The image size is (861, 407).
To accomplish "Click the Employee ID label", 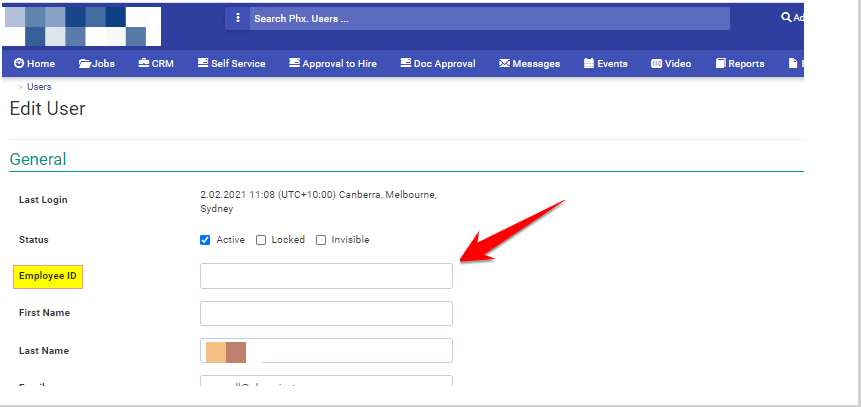I will [48, 276].
